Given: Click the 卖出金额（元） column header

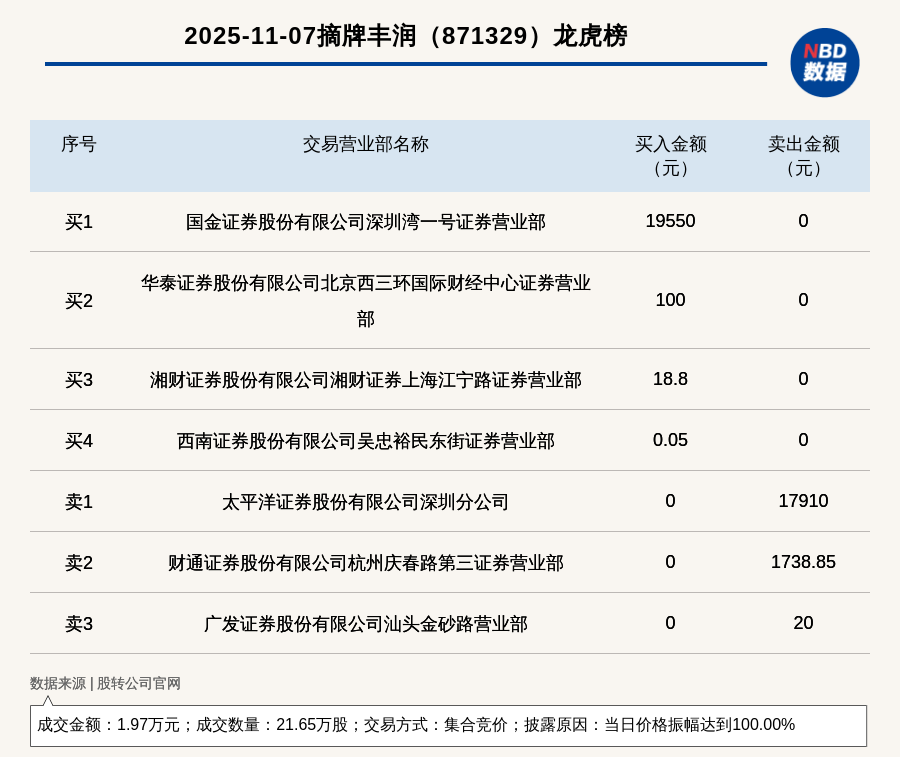Looking at the screenshot, I should coord(803,156).
